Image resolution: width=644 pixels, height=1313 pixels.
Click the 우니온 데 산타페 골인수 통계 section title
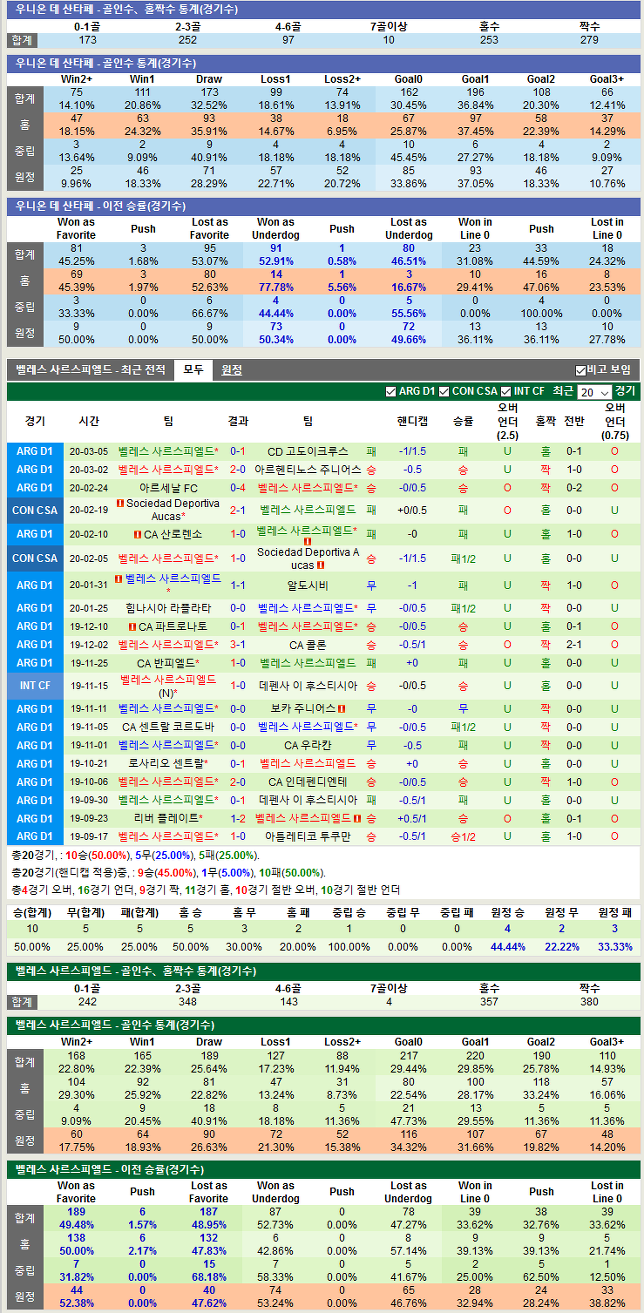point(105,62)
